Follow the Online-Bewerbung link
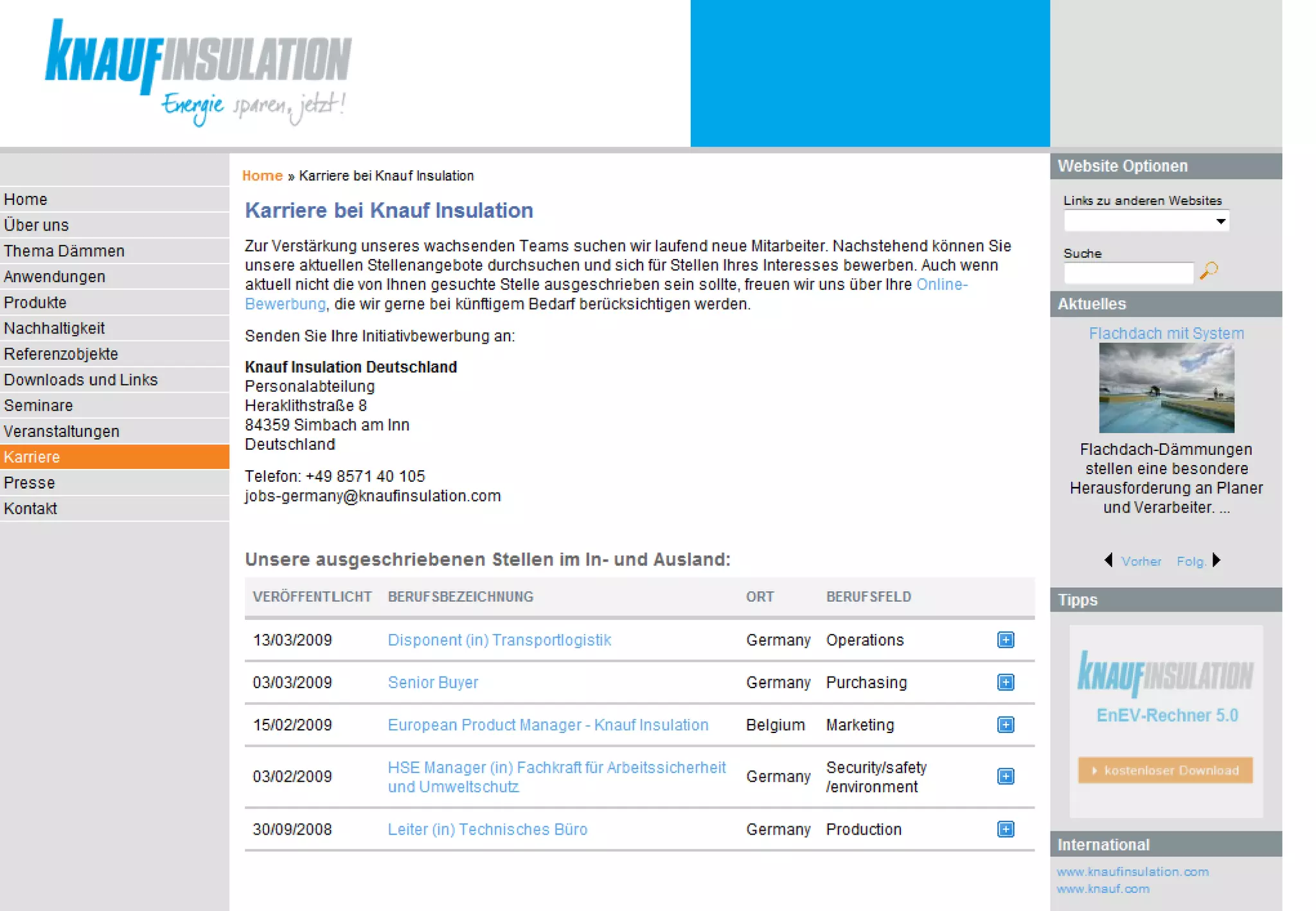This screenshot has height=911, width=1316. 941,285
